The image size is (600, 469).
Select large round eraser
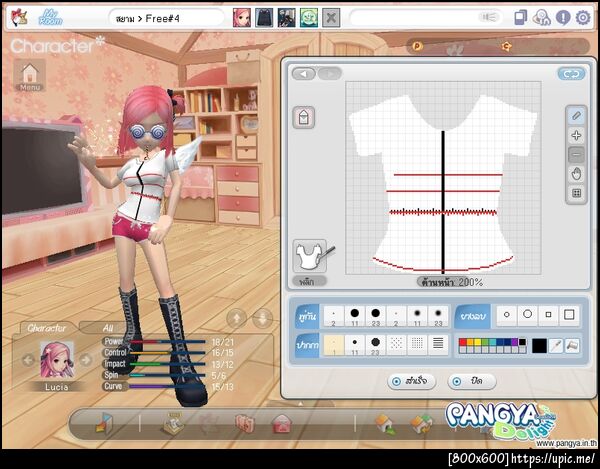pyautogui.click(x=528, y=315)
